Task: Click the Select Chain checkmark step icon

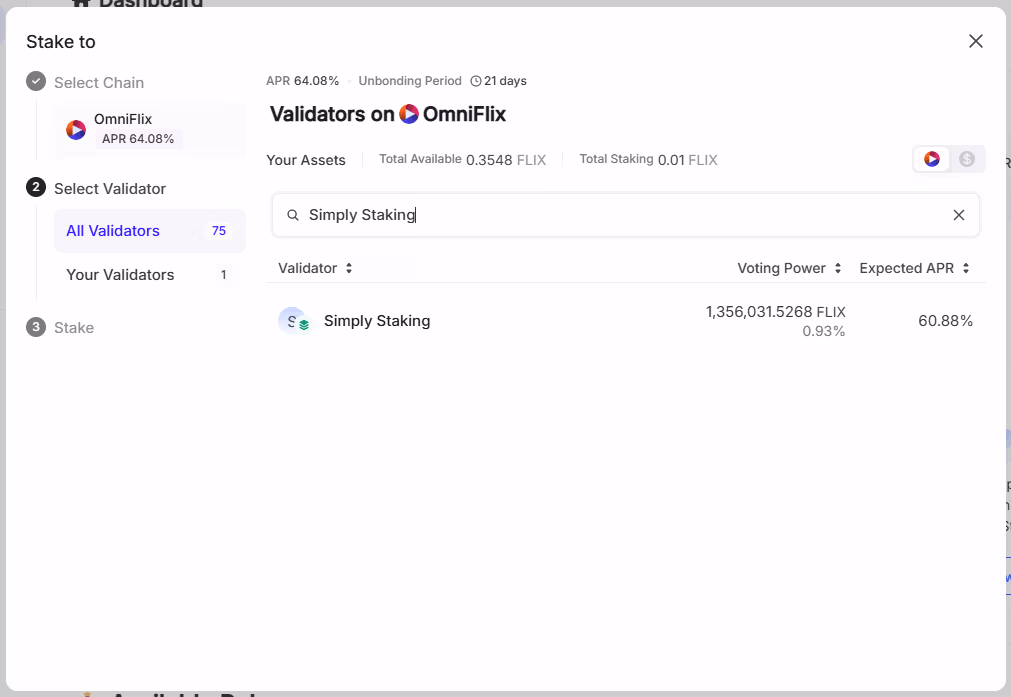Action: (36, 82)
